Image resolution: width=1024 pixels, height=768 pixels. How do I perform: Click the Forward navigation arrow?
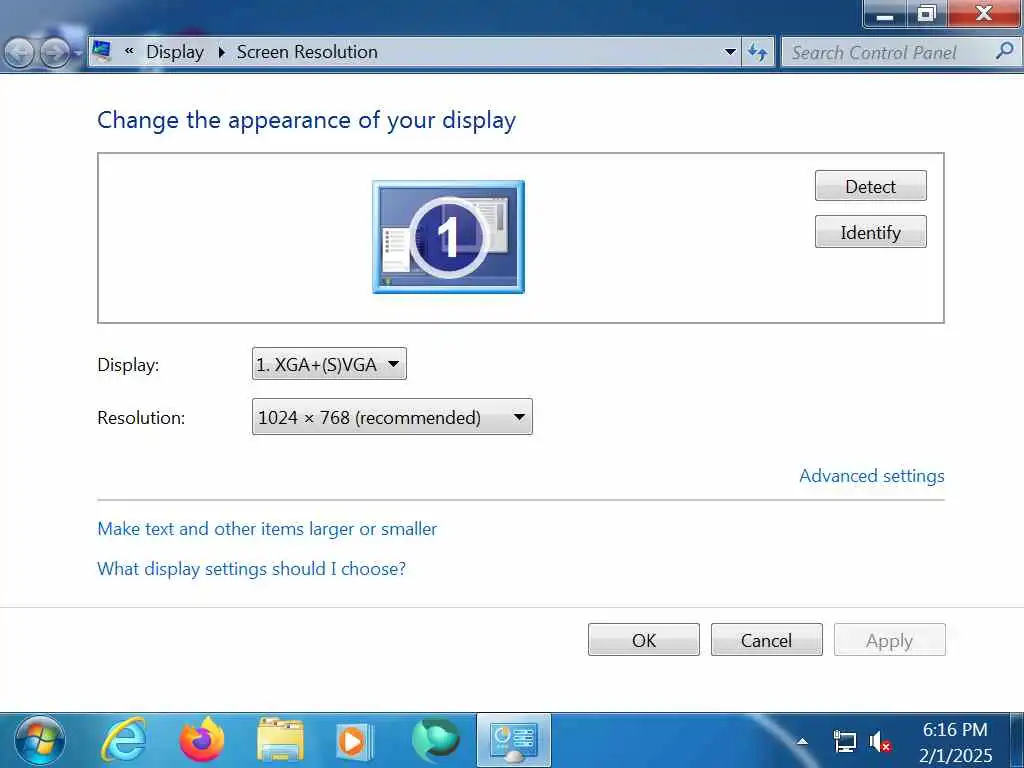[x=56, y=53]
